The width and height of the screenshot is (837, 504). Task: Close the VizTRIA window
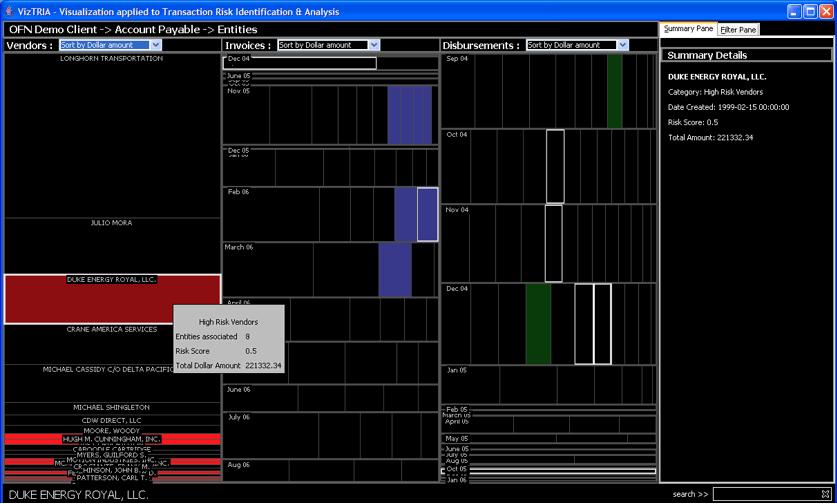826,11
